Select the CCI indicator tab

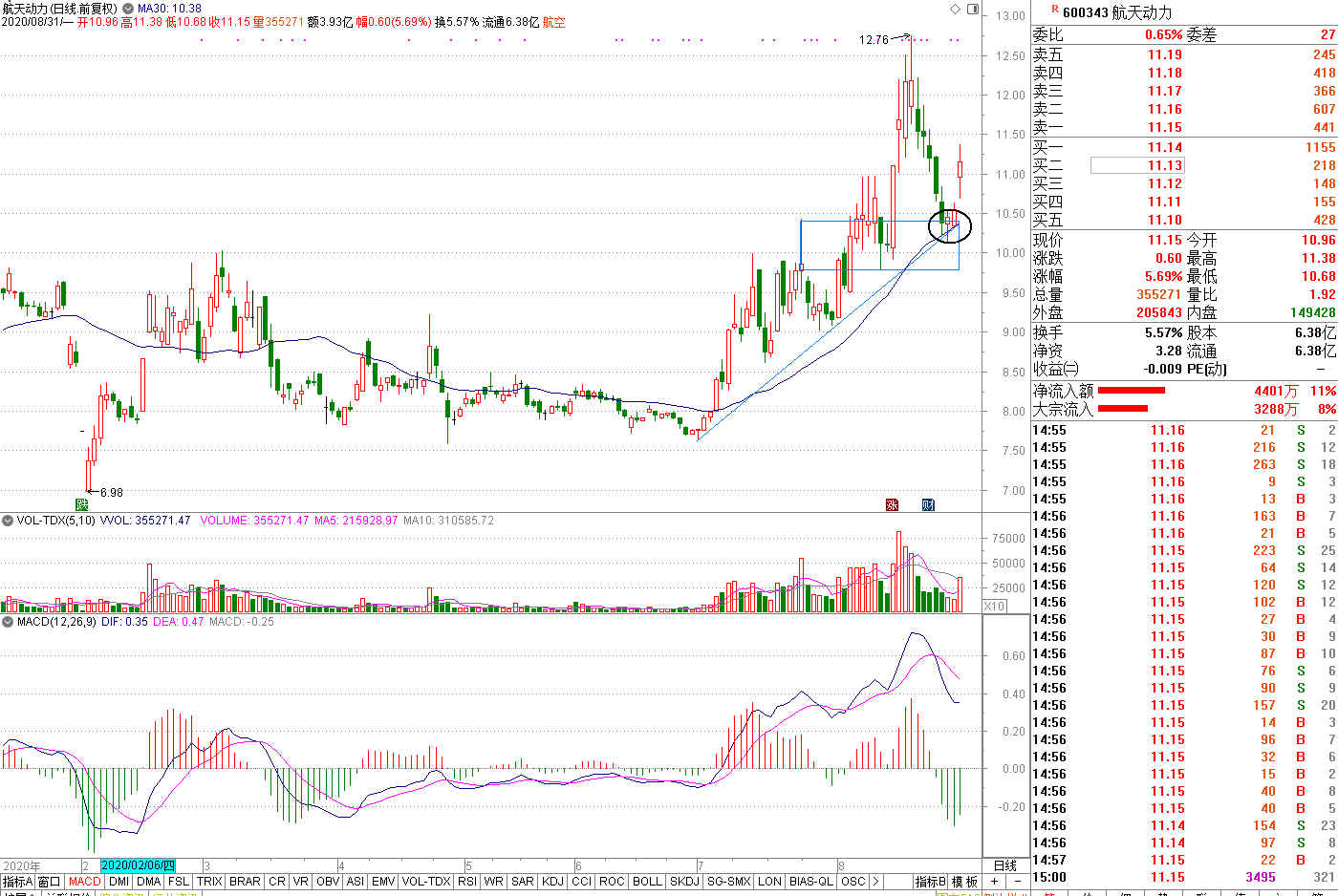[582, 881]
